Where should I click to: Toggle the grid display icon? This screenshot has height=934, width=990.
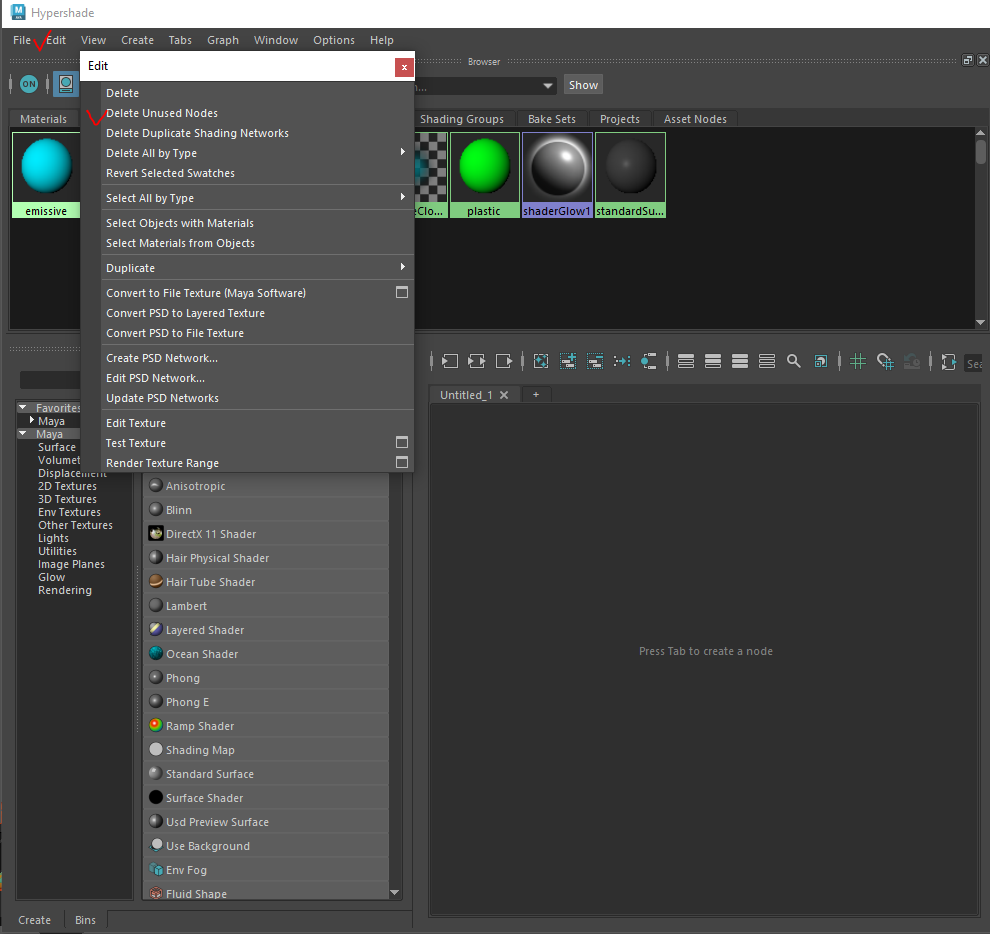(857, 361)
